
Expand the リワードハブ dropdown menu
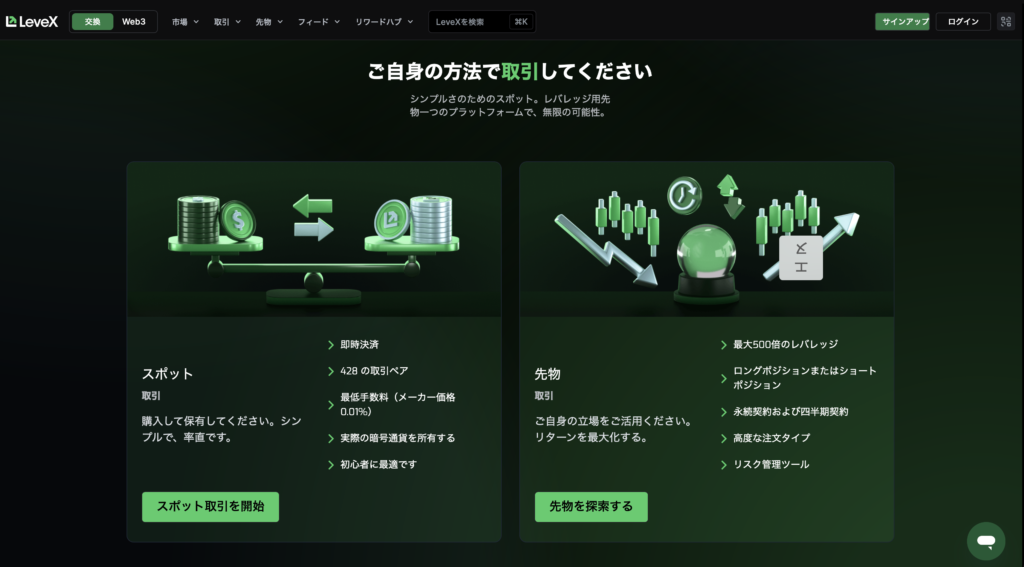384,22
